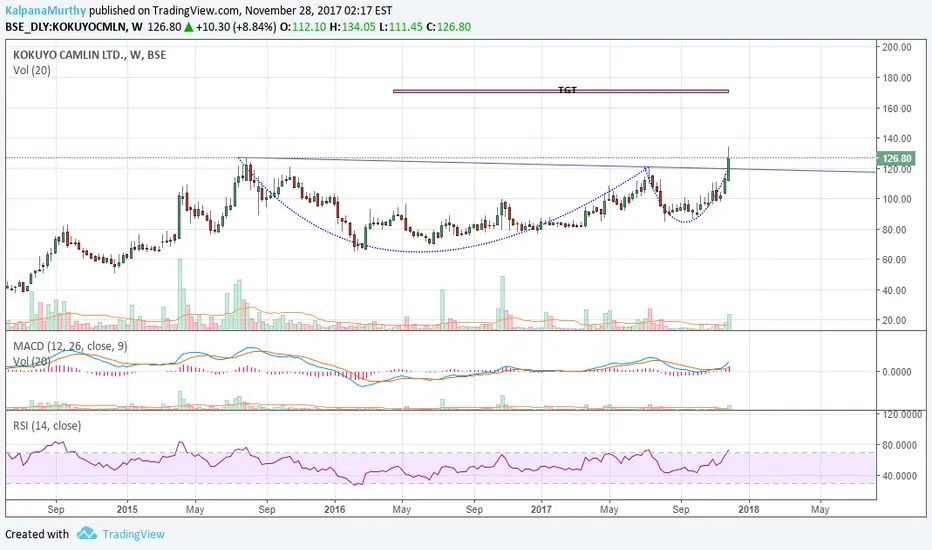932x550 pixels.
Task: Click the 2017 time axis label
Action: [x=541, y=510]
